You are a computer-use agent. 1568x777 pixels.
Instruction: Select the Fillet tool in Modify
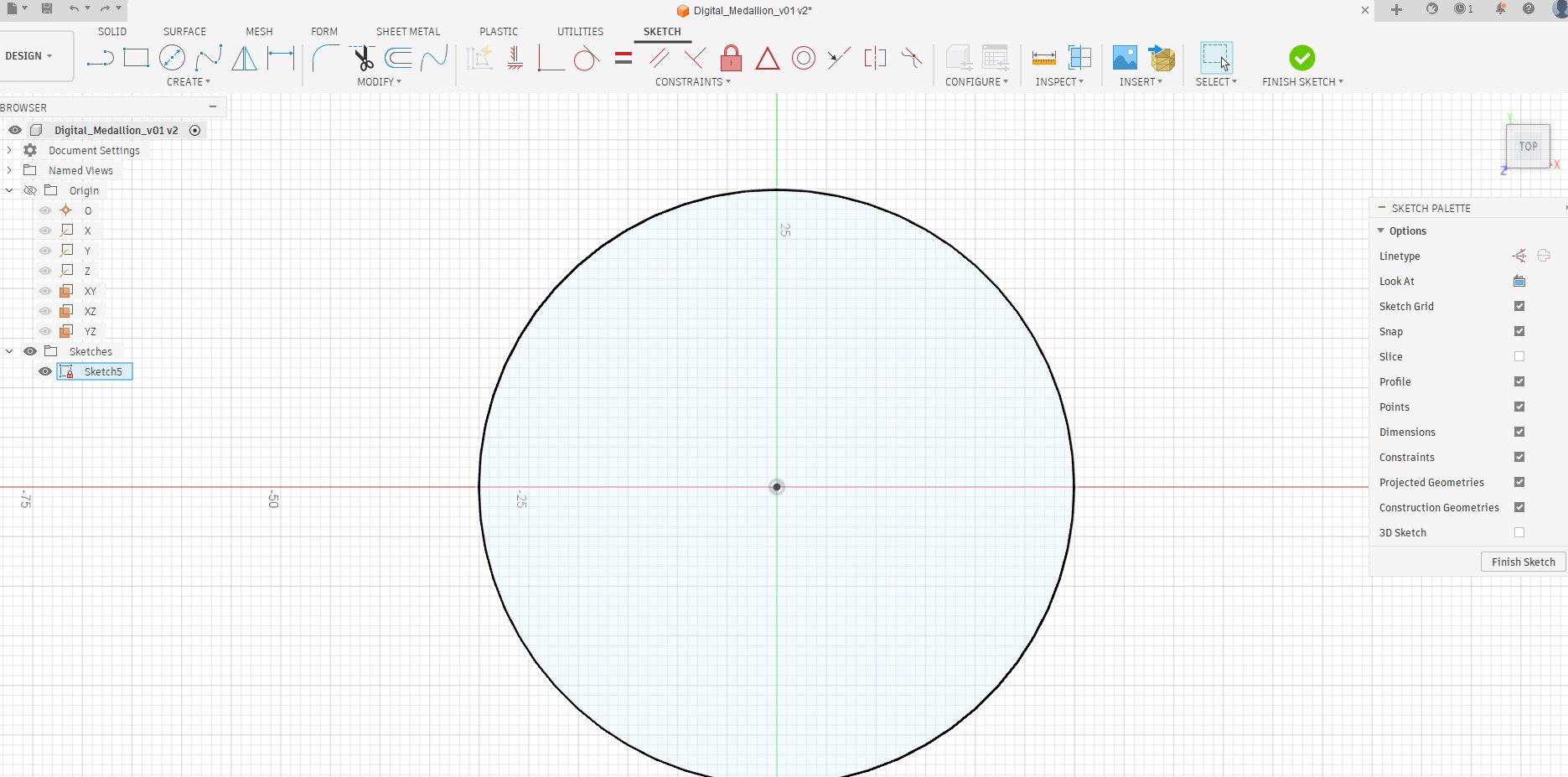(x=325, y=58)
